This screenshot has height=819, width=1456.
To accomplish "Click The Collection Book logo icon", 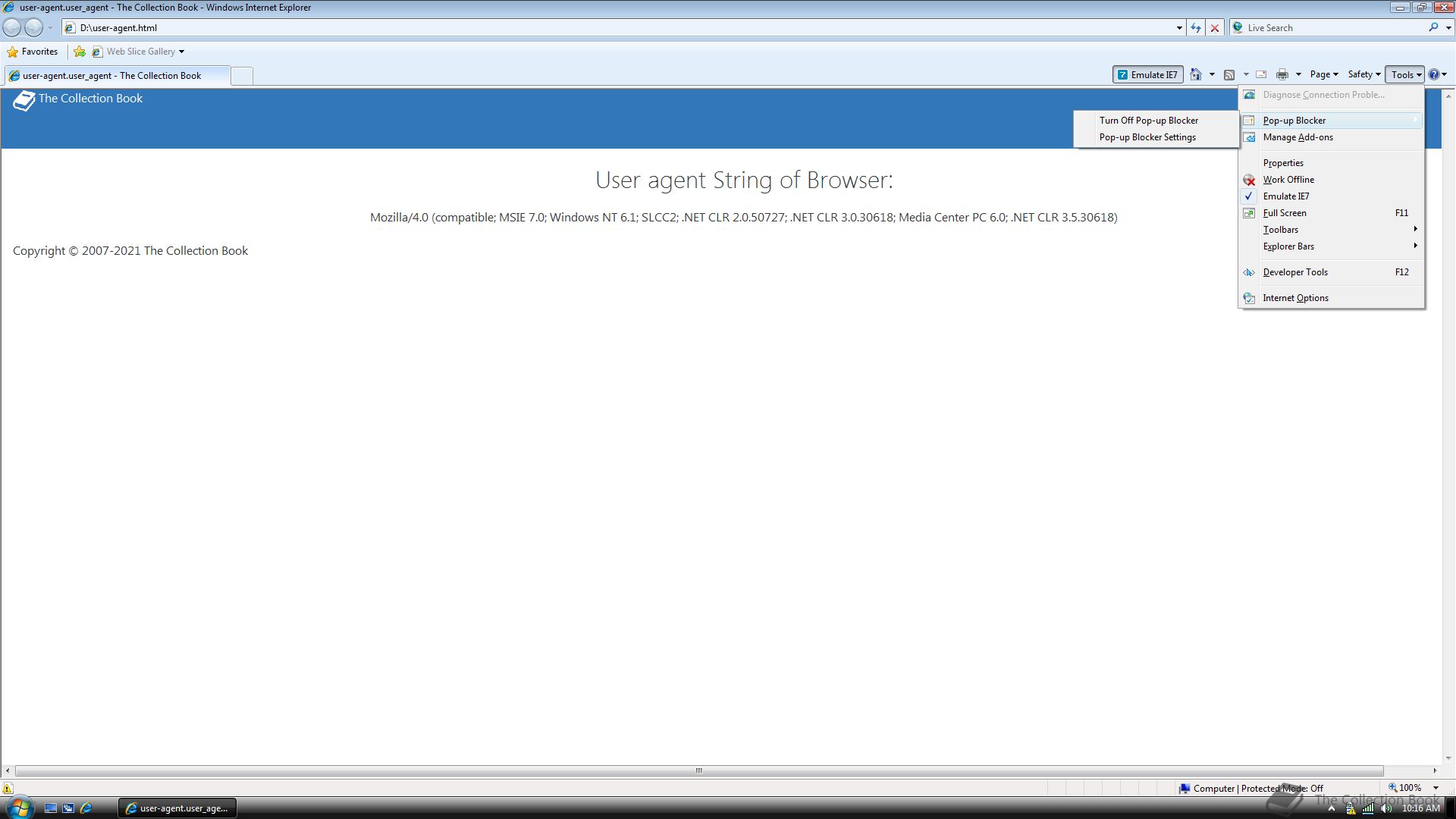I will pos(24,100).
